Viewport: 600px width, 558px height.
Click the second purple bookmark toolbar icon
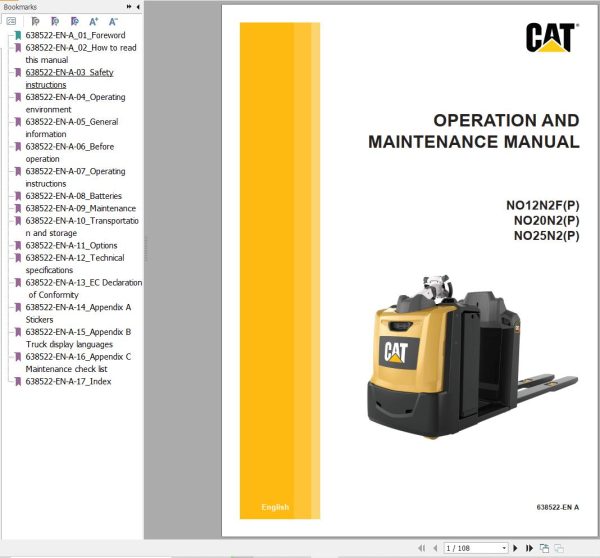click(75, 21)
